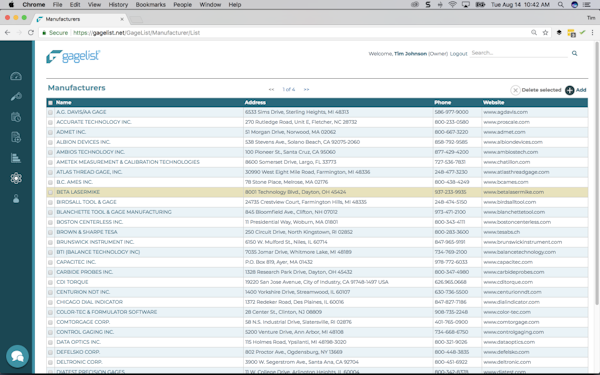Go to next page with >> arrows
The width and height of the screenshot is (600, 375).
pos(306,90)
